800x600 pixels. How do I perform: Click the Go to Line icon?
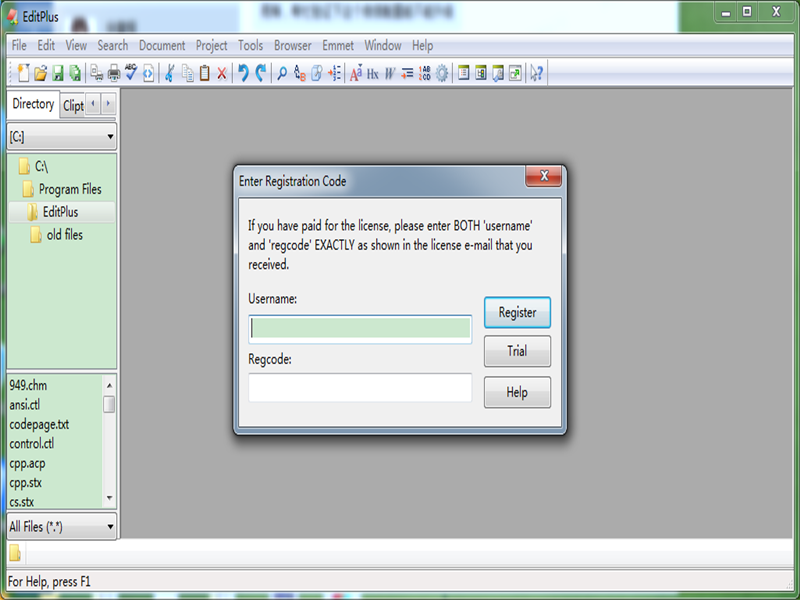pos(334,73)
